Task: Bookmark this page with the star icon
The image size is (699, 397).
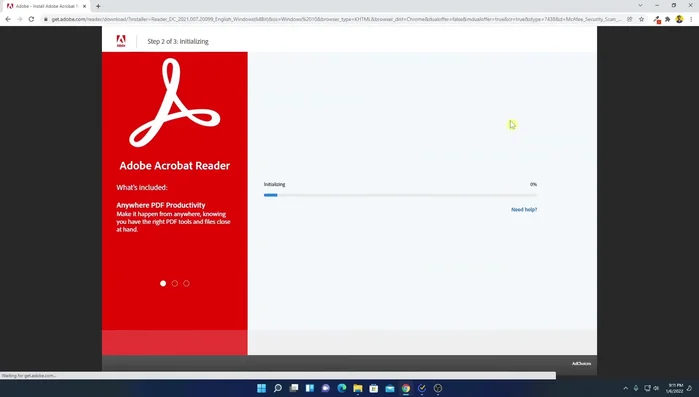Action: (x=641, y=19)
